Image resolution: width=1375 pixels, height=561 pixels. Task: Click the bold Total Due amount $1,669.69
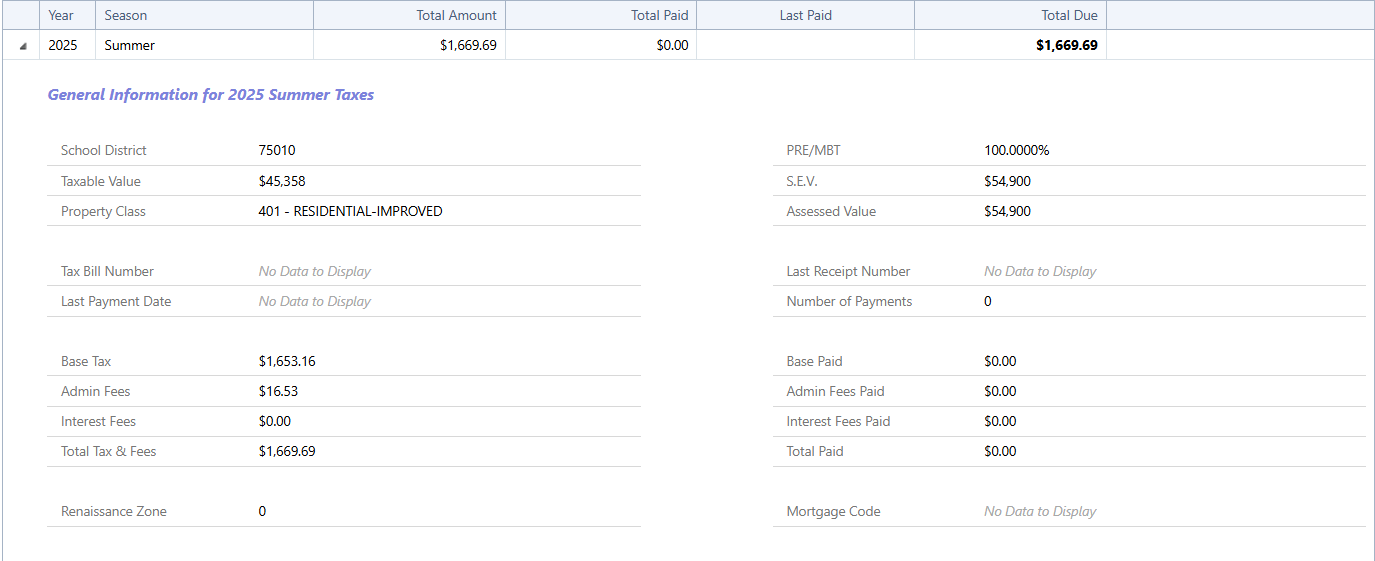click(x=1066, y=45)
